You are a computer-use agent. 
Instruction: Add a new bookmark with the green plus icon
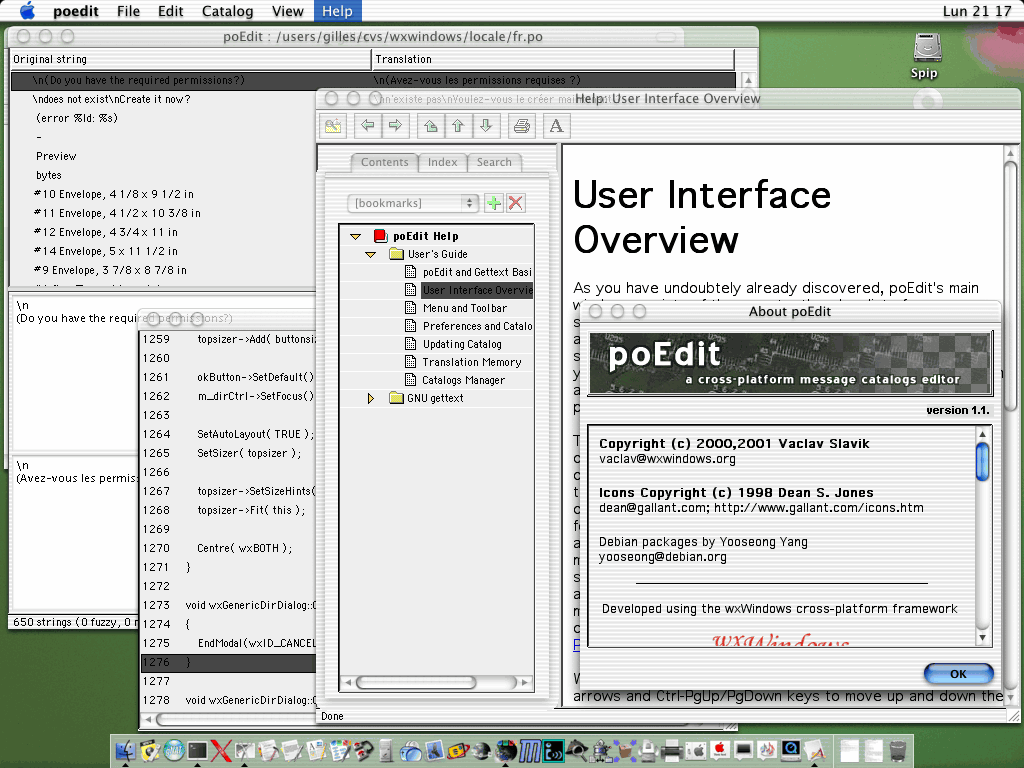tap(492, 203)
